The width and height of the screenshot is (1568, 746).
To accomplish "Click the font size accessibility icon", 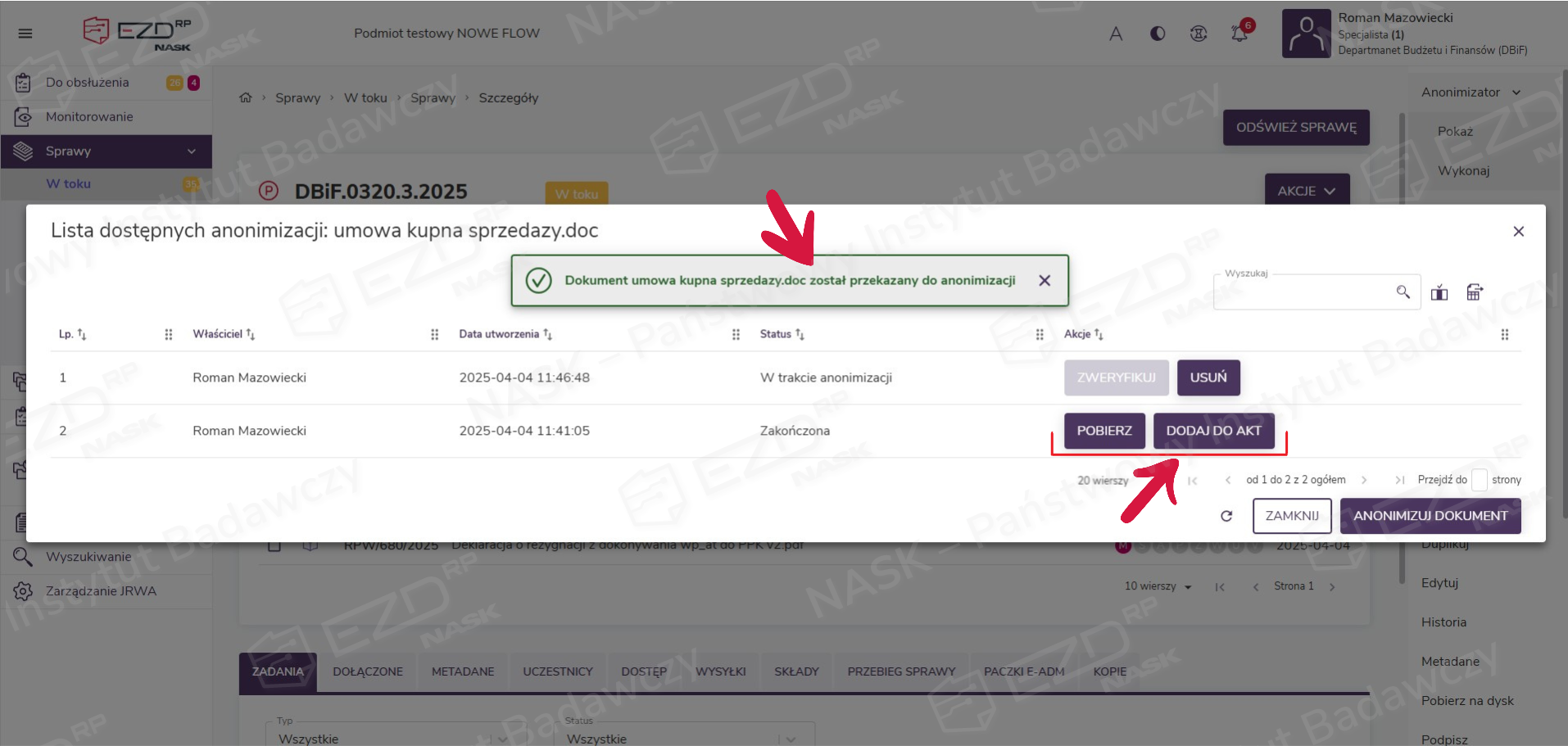I will click(1116, 34).
